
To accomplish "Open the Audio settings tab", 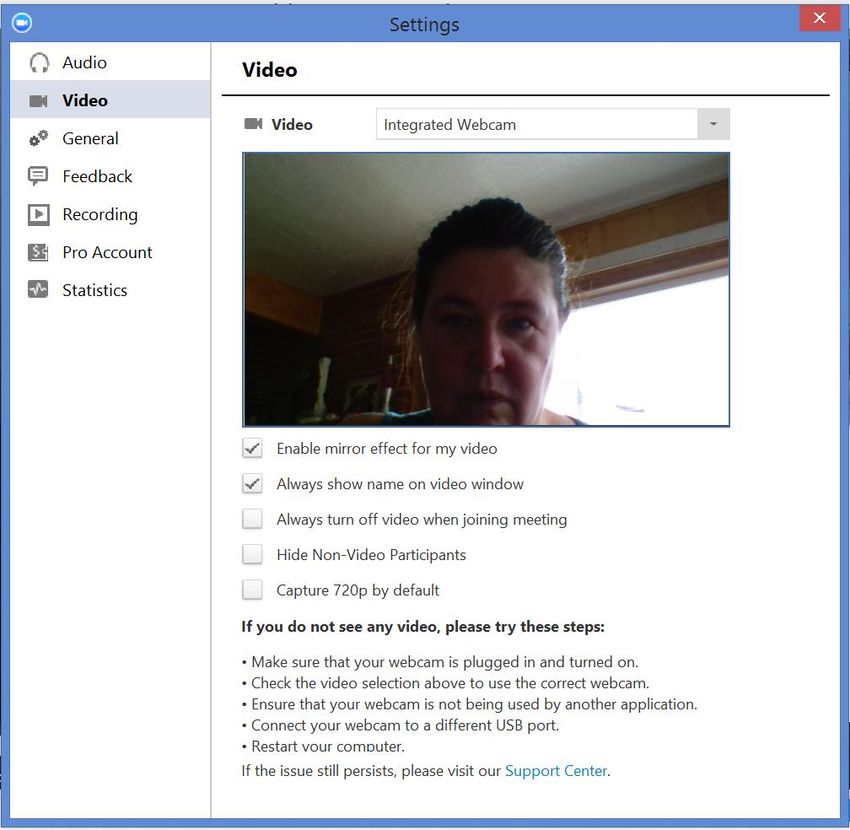I will point(110,62).
